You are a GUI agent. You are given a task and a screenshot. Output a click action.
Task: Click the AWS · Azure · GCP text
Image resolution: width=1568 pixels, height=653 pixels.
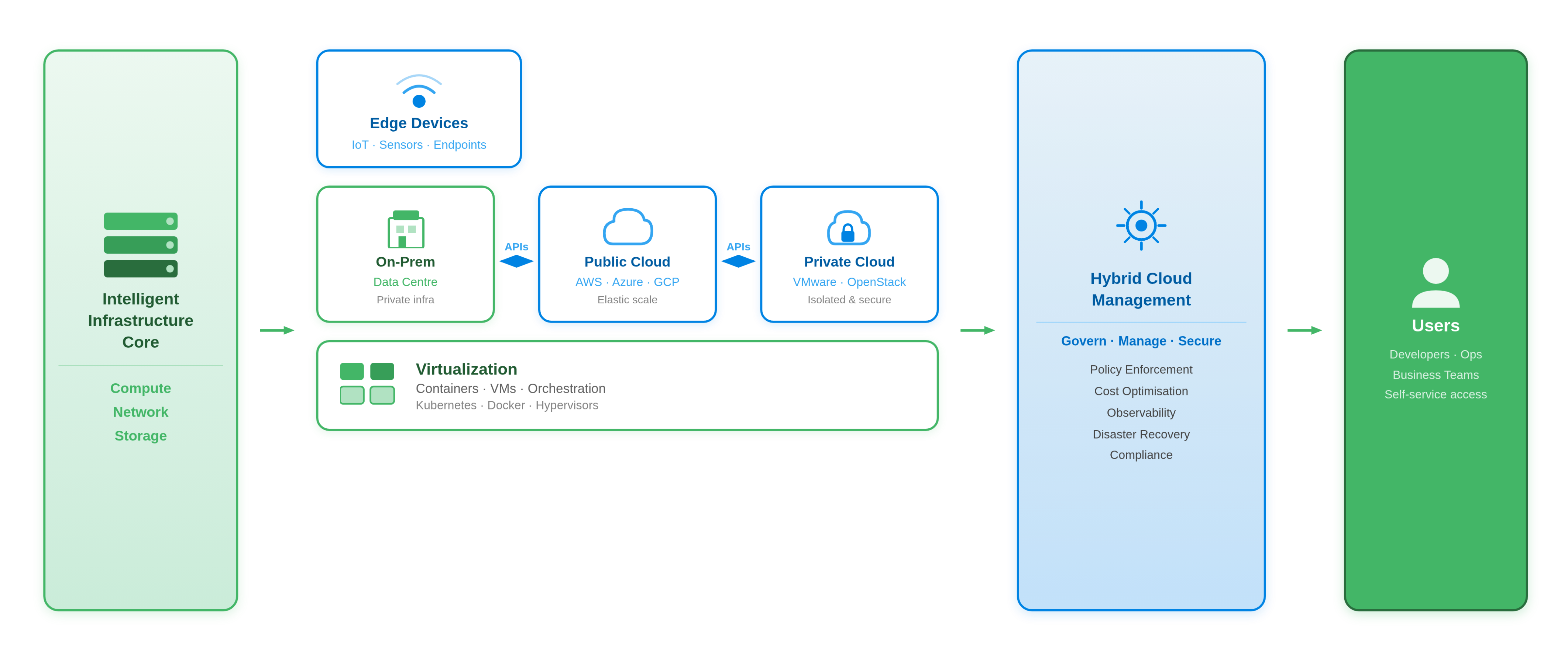(627, 282)
